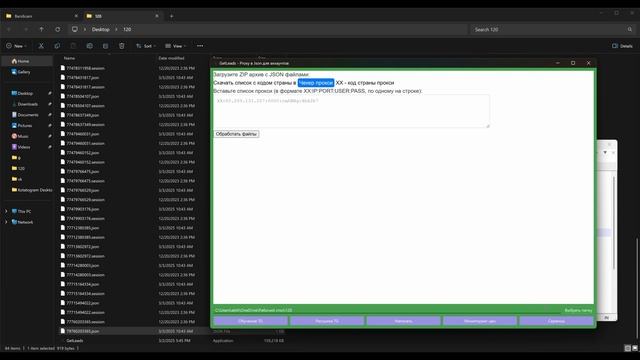The image size is (640, 360).
Task: Click the scrollbar in the background window
Action: coord(613,222)
